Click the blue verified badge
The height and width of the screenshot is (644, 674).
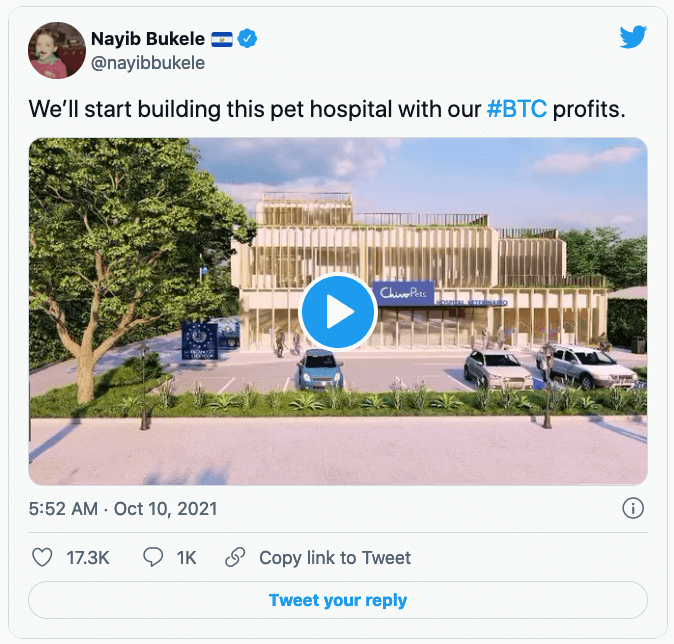coord(247,39)
